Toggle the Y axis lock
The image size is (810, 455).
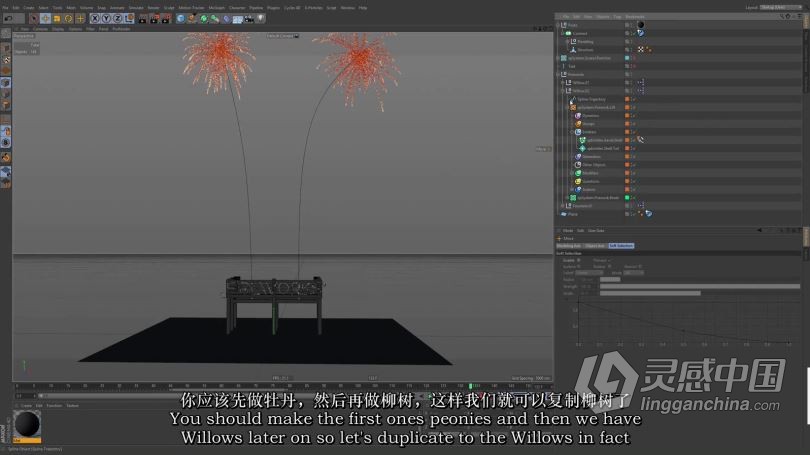pyautogui.click(x=106, y=19)
